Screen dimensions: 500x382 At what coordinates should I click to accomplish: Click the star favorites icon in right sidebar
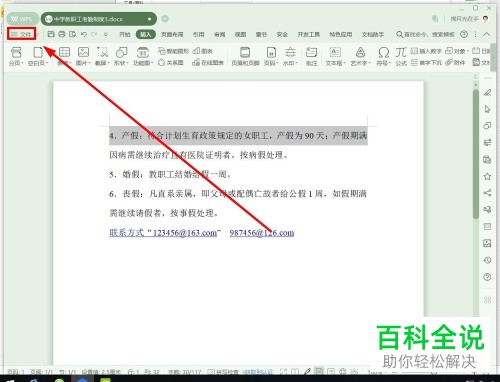pos(487,176)
